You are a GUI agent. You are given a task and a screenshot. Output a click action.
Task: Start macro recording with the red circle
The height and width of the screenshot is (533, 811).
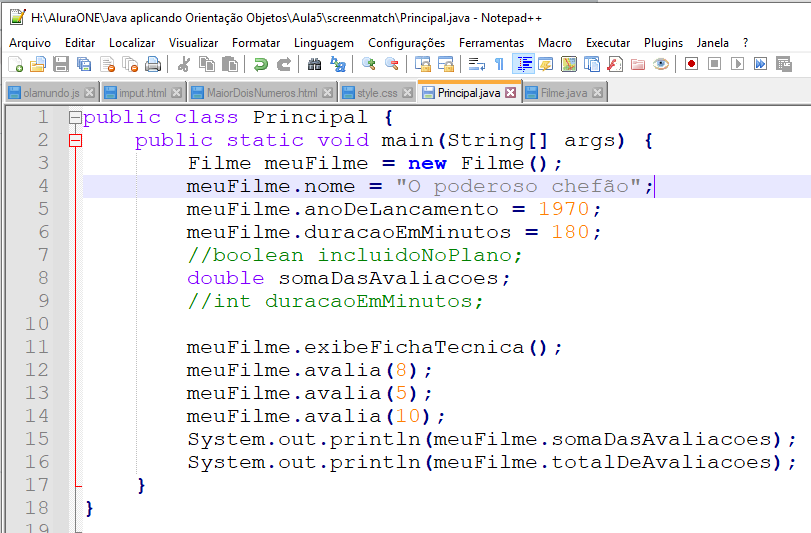click(x=692, y=64)
